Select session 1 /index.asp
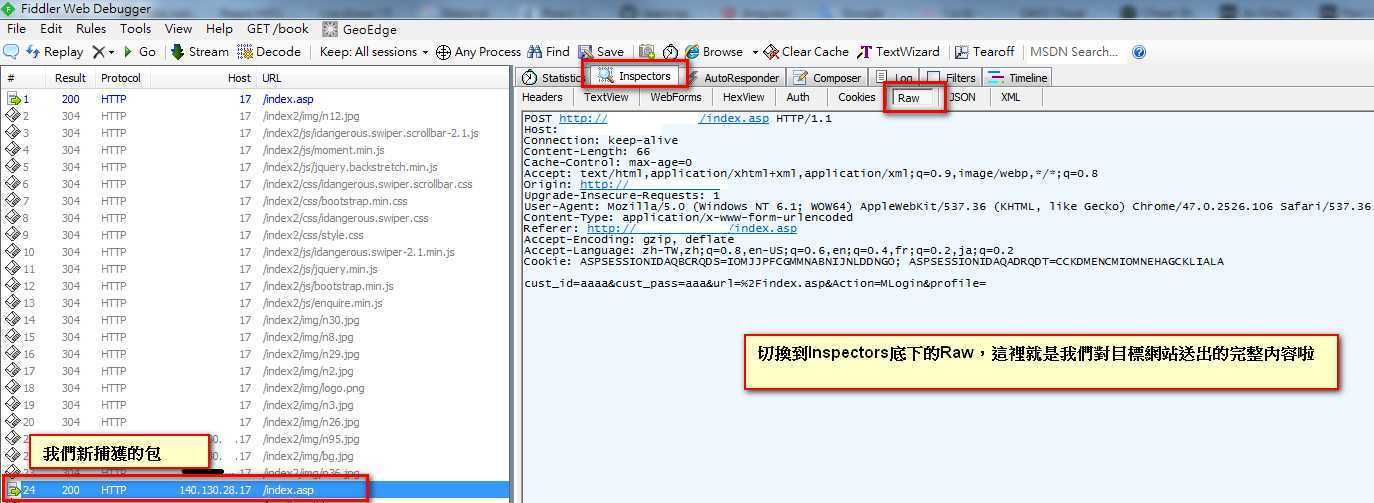1374x503 pixels. point(256,99)
